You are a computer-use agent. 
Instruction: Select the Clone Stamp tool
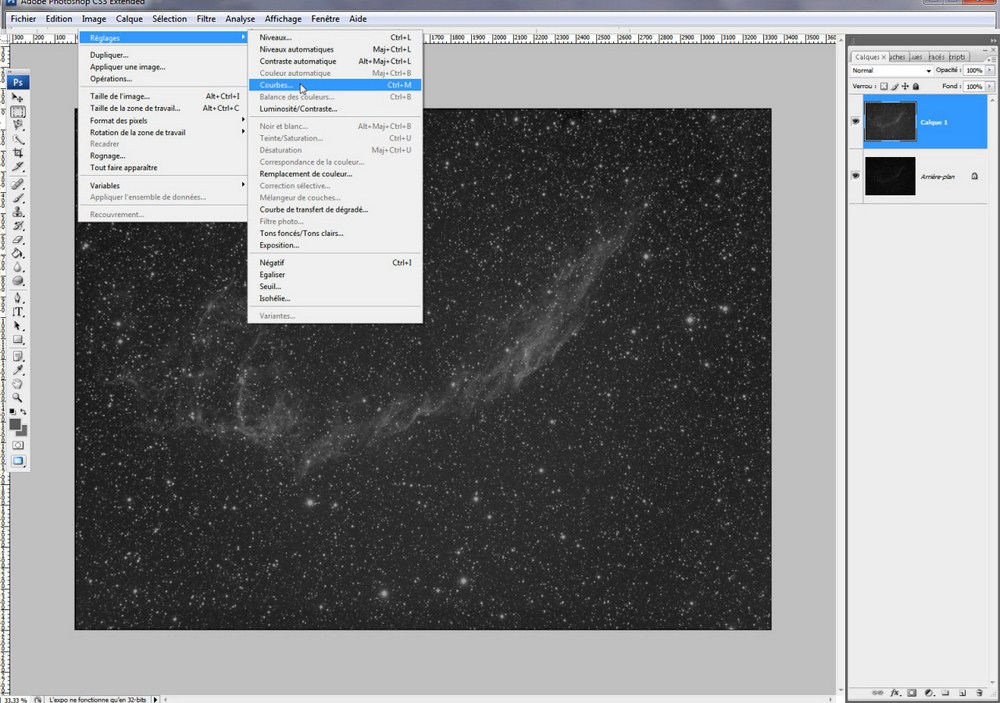(x=18, y=212)
